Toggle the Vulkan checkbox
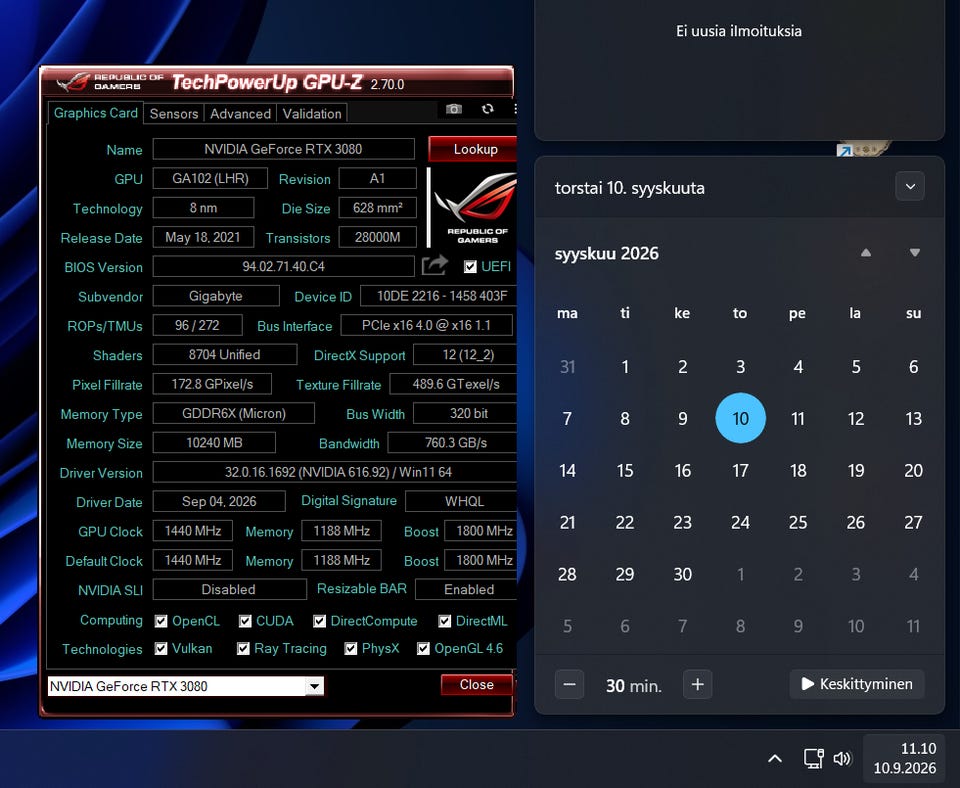The image size is (960, 788). pyautogui.click(x=161, y=648)
